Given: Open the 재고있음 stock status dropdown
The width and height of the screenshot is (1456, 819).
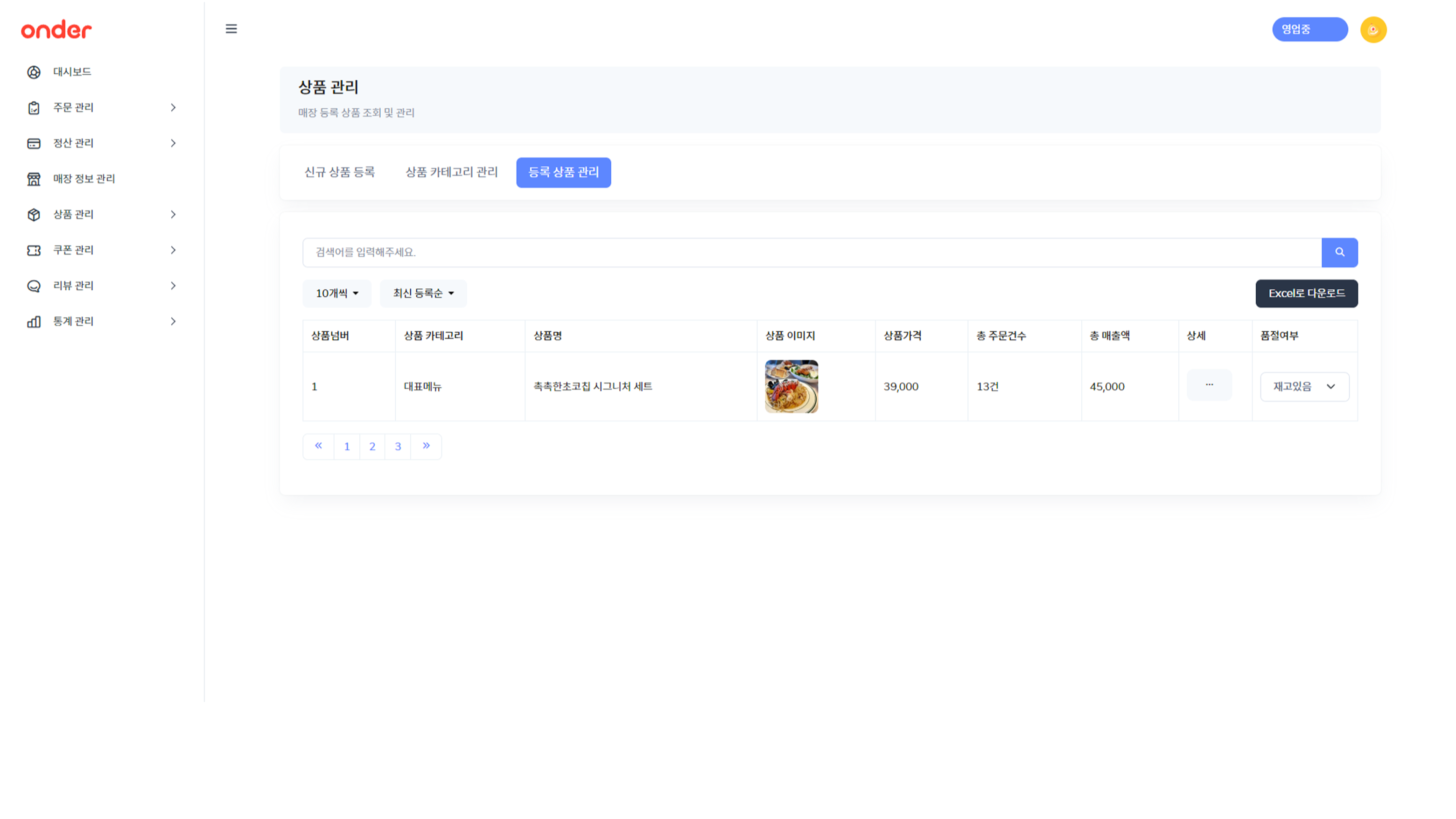Looking at the screenshot, I should [1304, 386].
